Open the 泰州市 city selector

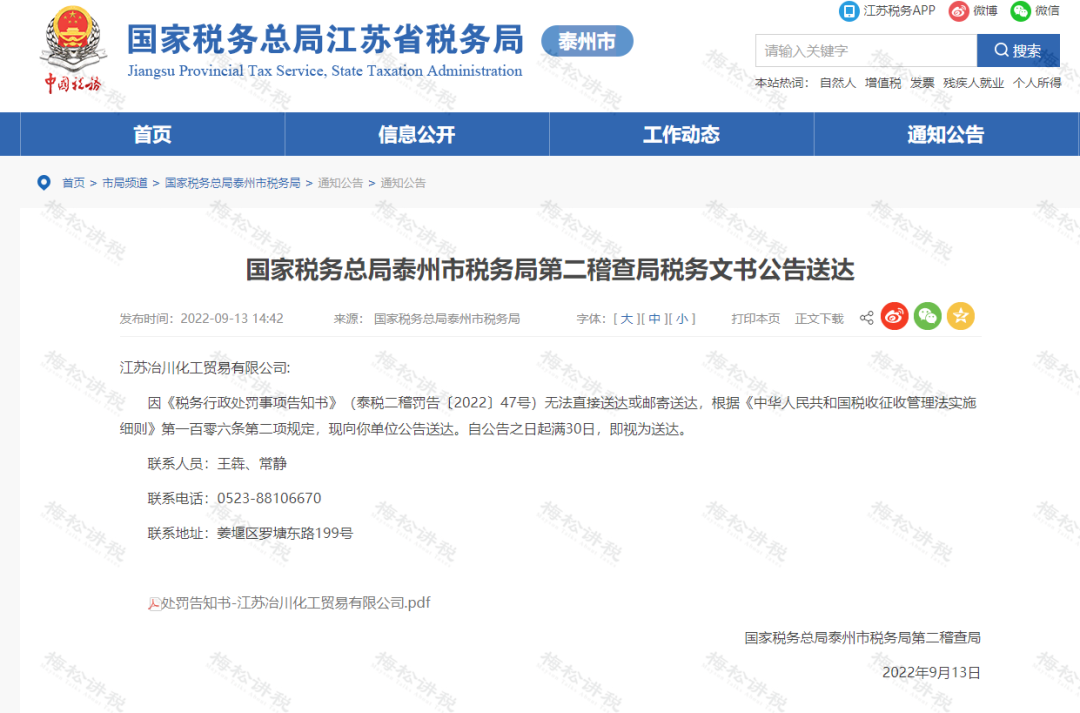pyautogui.click(x=587, y=41)
